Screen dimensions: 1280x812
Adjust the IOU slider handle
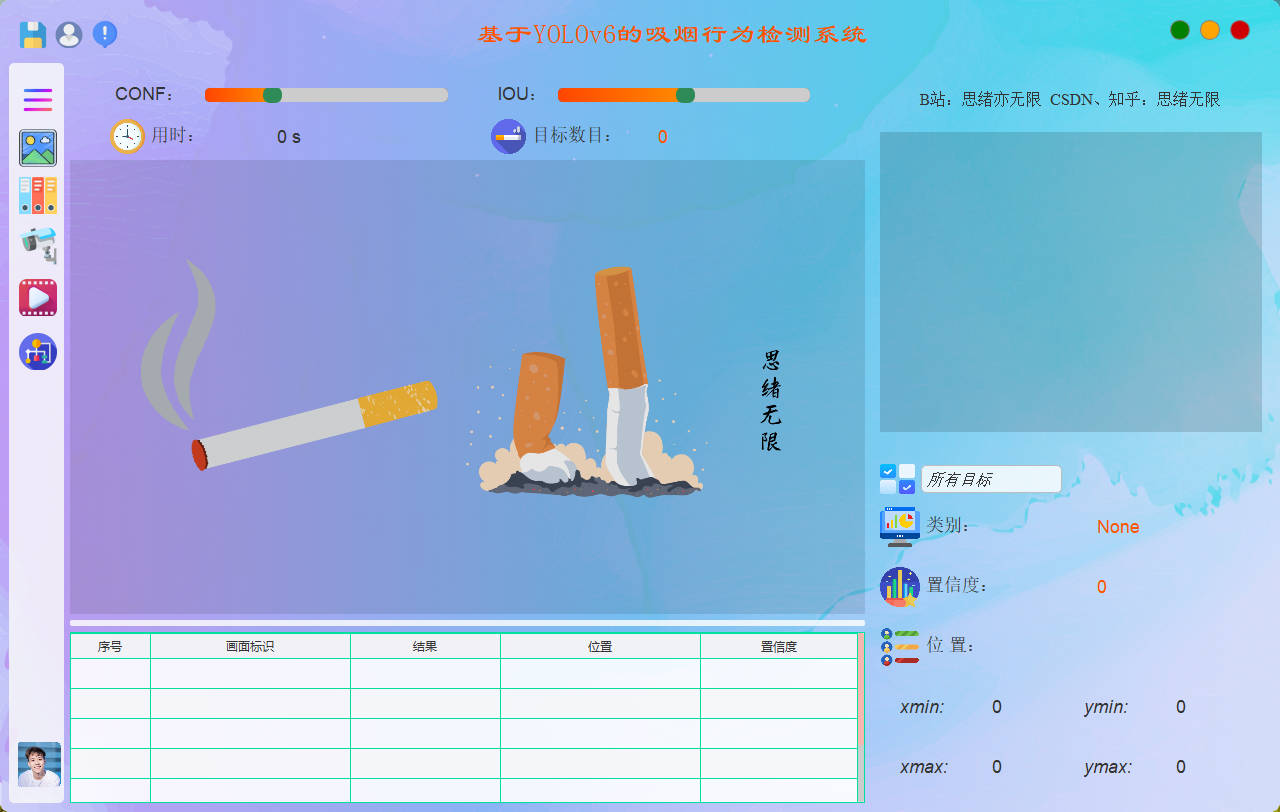click(685, 95)
